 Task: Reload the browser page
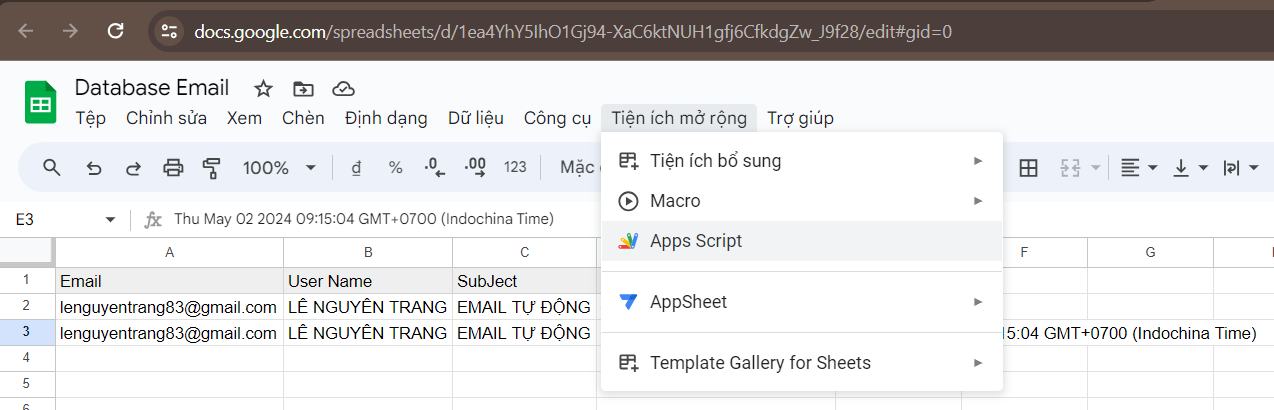pos(115,31)
